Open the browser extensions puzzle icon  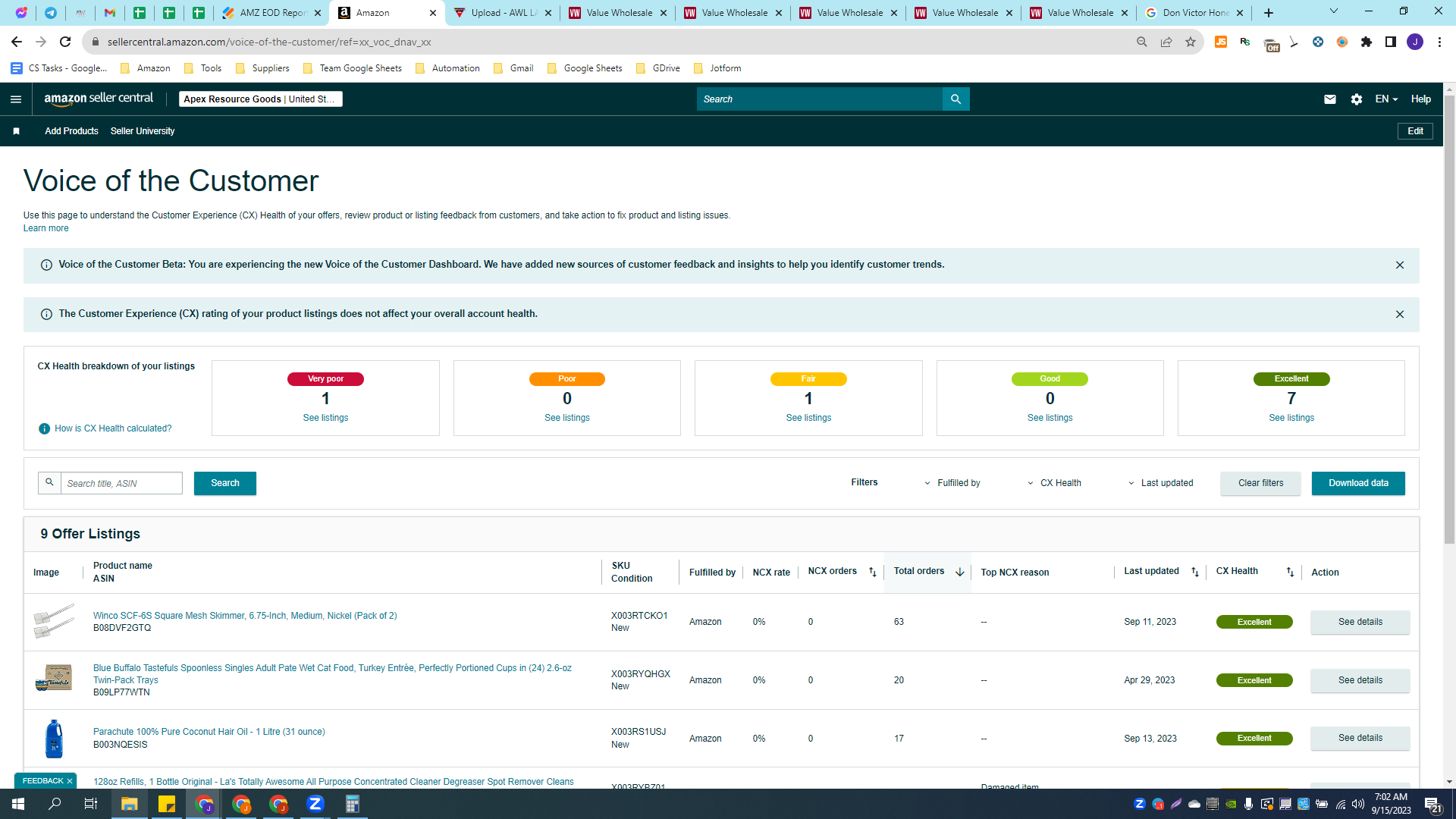[x=1367, y=42]
